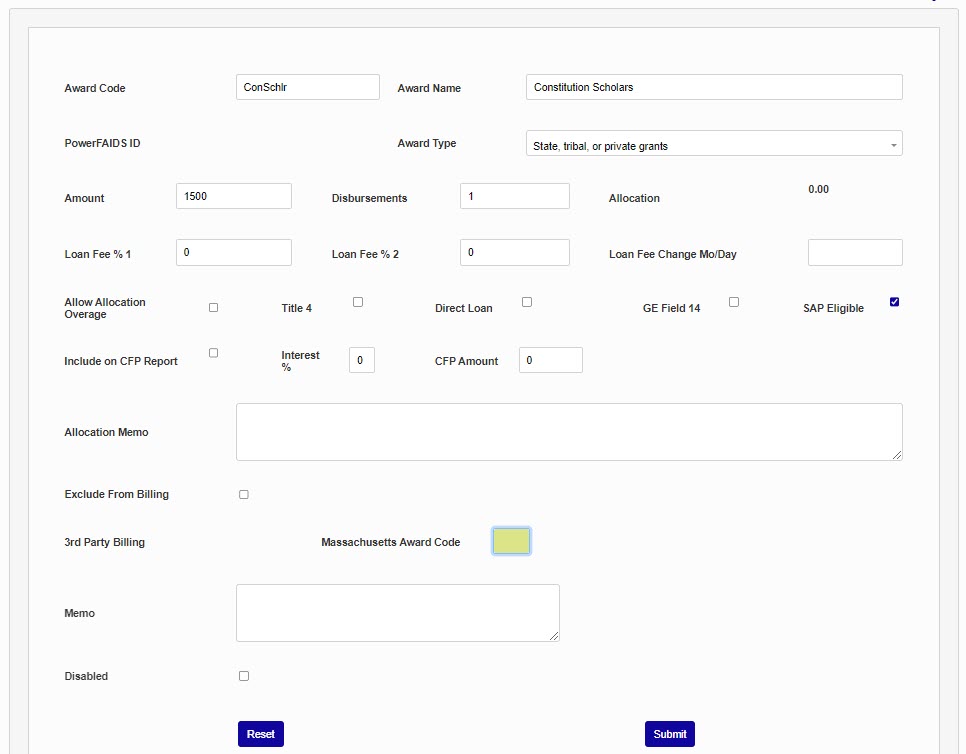The image size is (966, 754).
Task: Click the Loan Fee Change Mo/Day field
Action: [854, 253]
